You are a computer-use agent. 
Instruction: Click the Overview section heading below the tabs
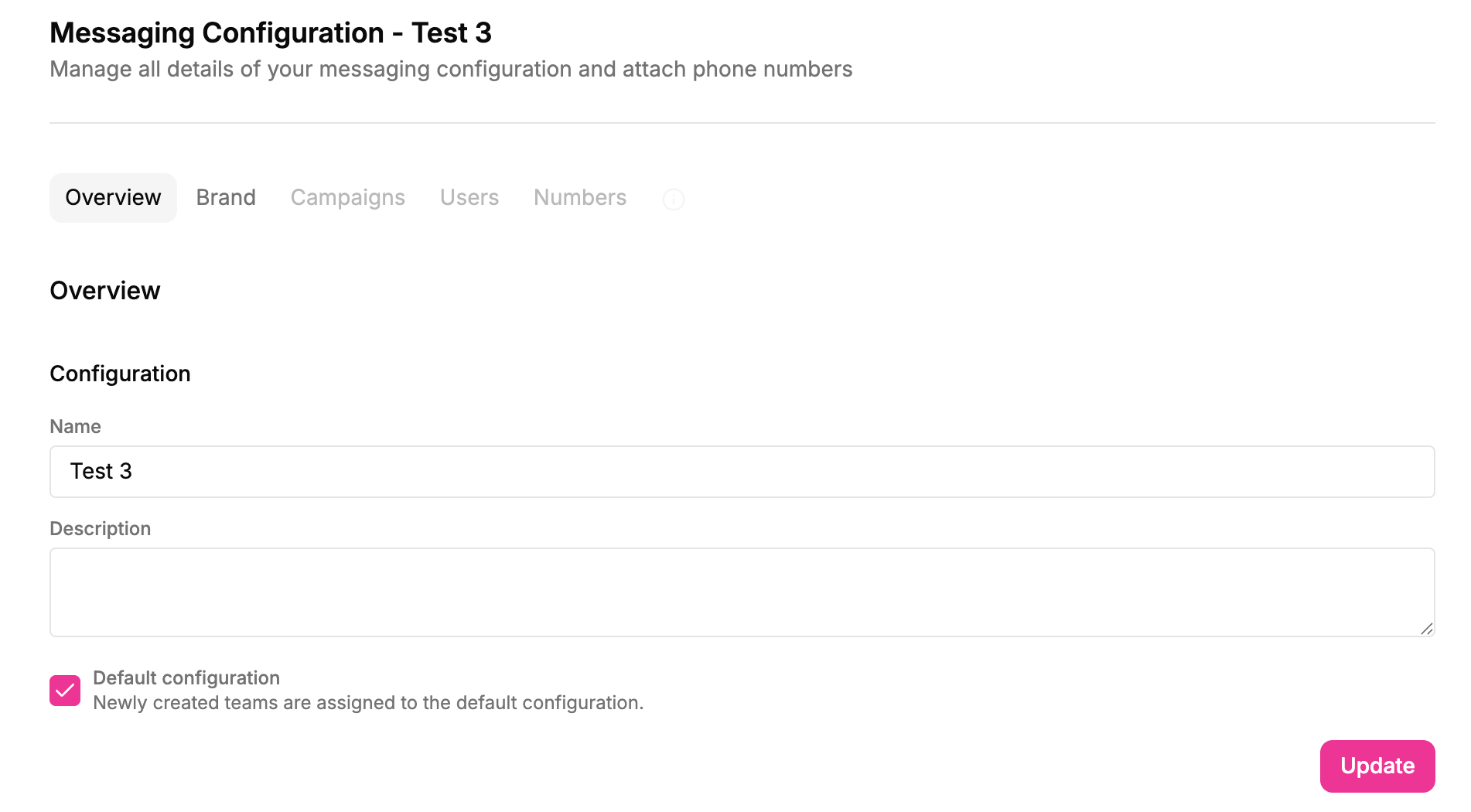(x=105, y=291)
